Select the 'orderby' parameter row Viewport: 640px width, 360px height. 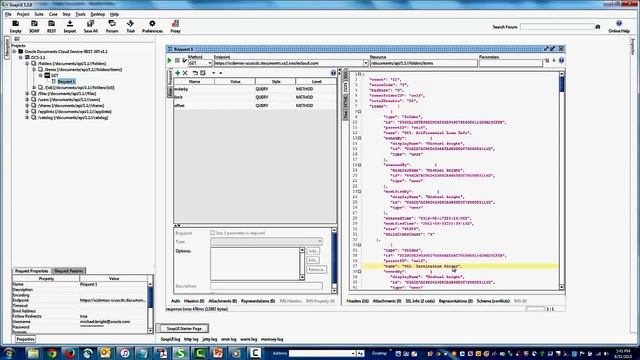click(255, 89)
